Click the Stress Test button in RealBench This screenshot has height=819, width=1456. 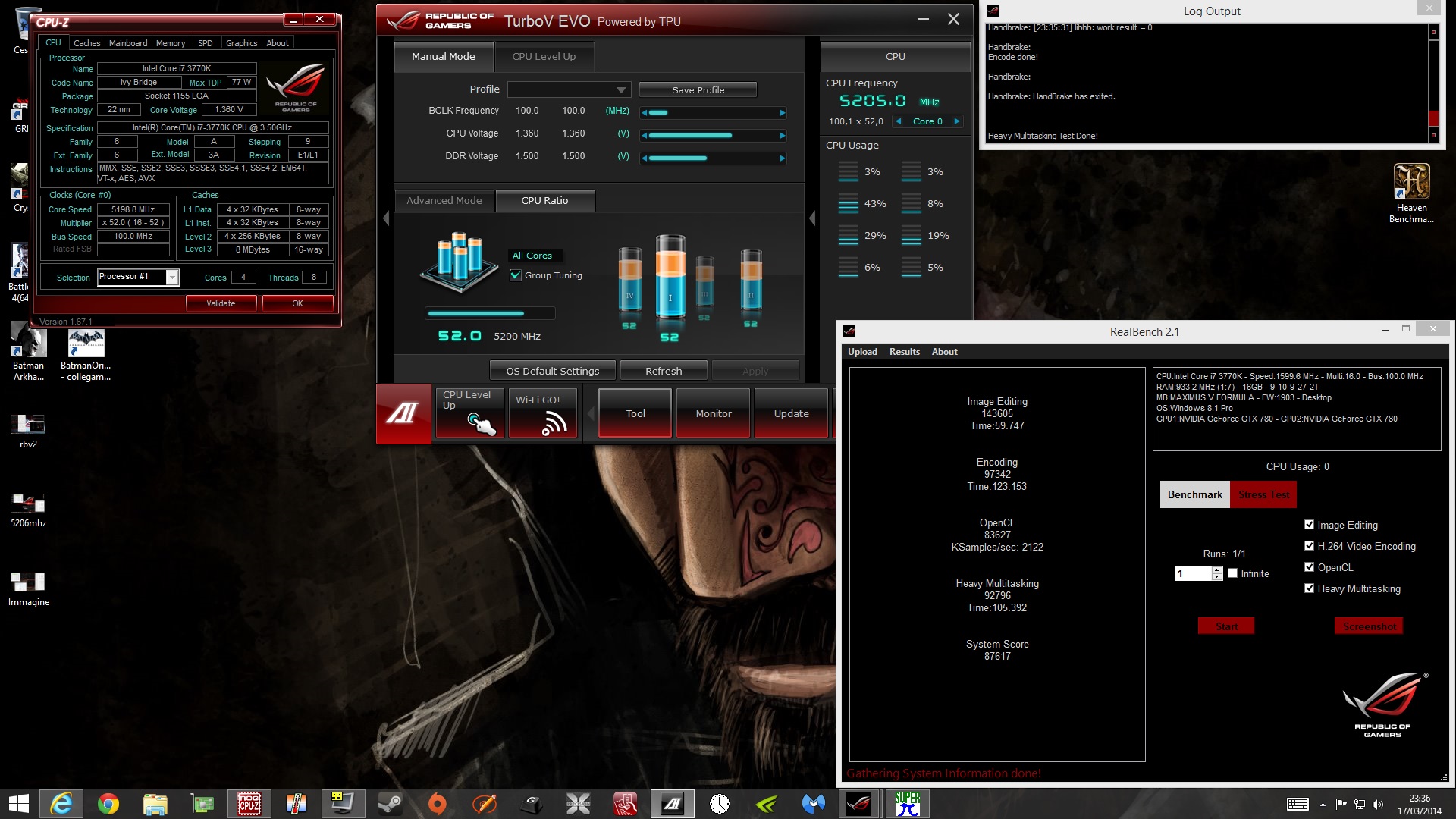click(x=1263, y=494)
